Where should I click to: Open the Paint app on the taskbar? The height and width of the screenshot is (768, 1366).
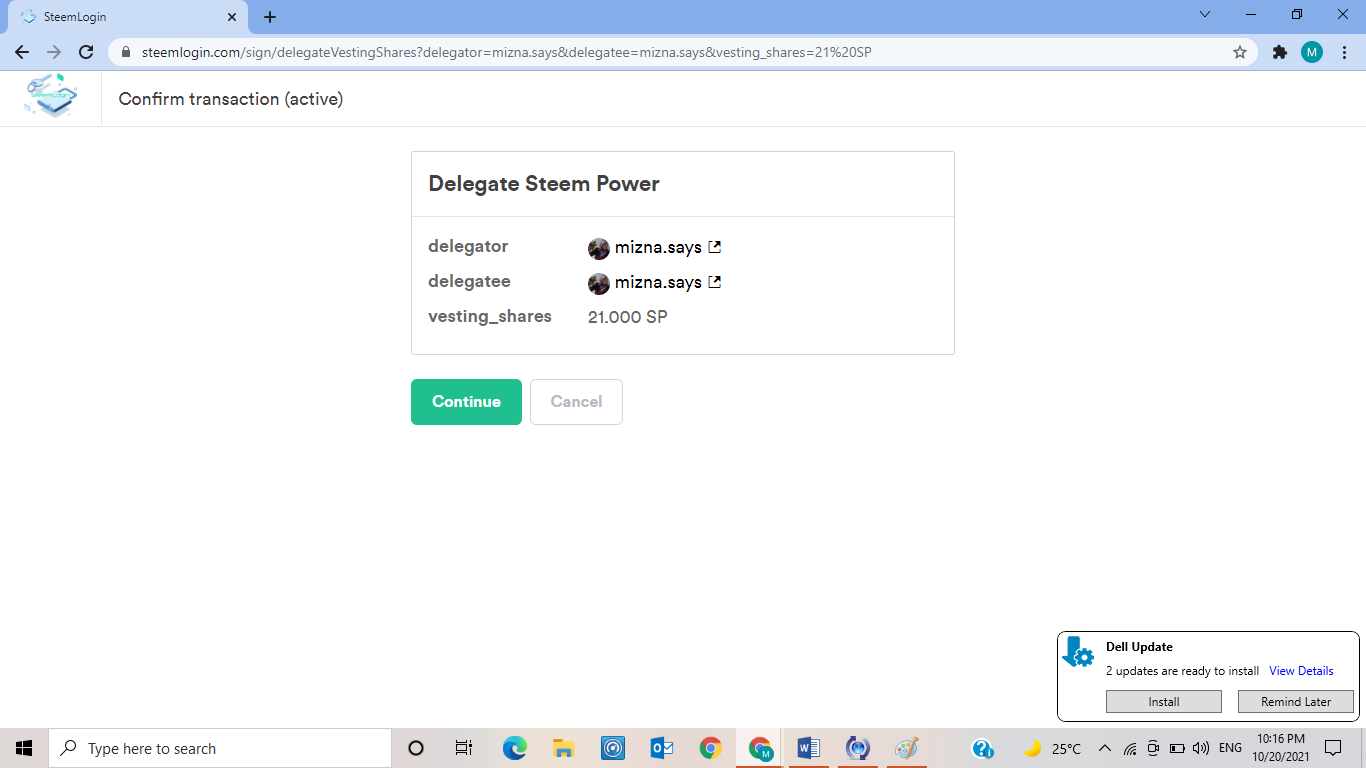point(906,748)
